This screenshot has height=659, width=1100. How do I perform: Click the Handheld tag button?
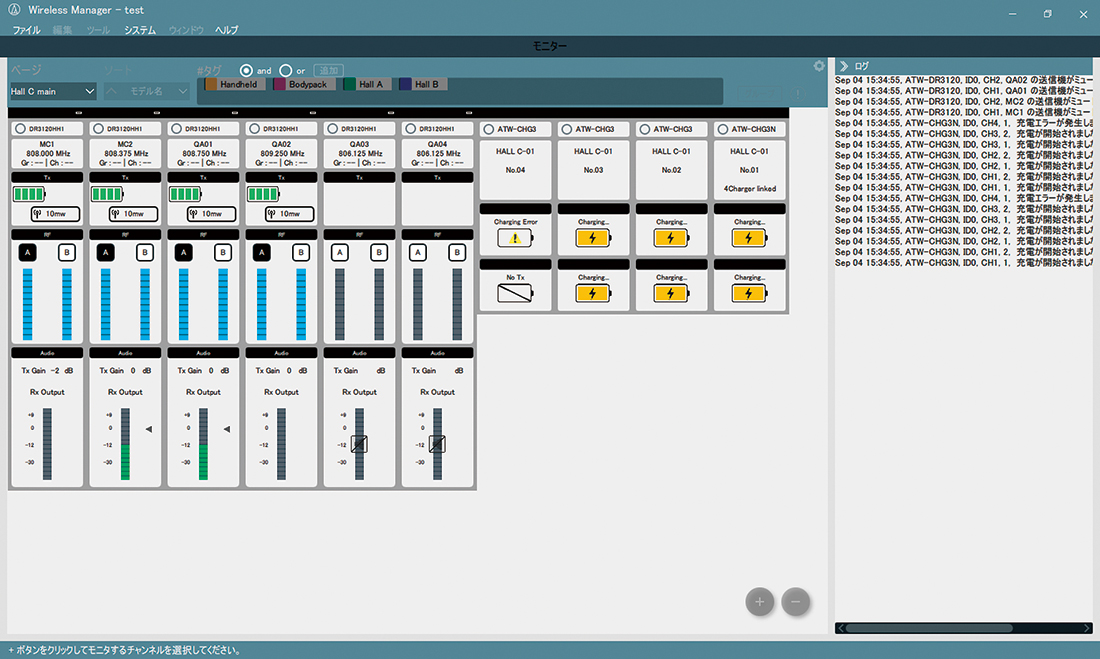233,84
